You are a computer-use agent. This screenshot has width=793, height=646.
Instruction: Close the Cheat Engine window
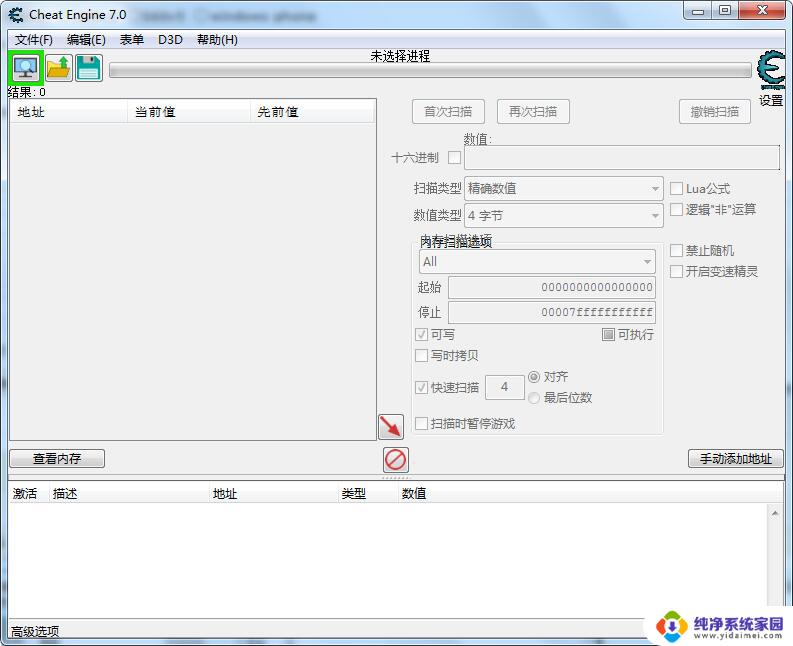click(763, 11)
